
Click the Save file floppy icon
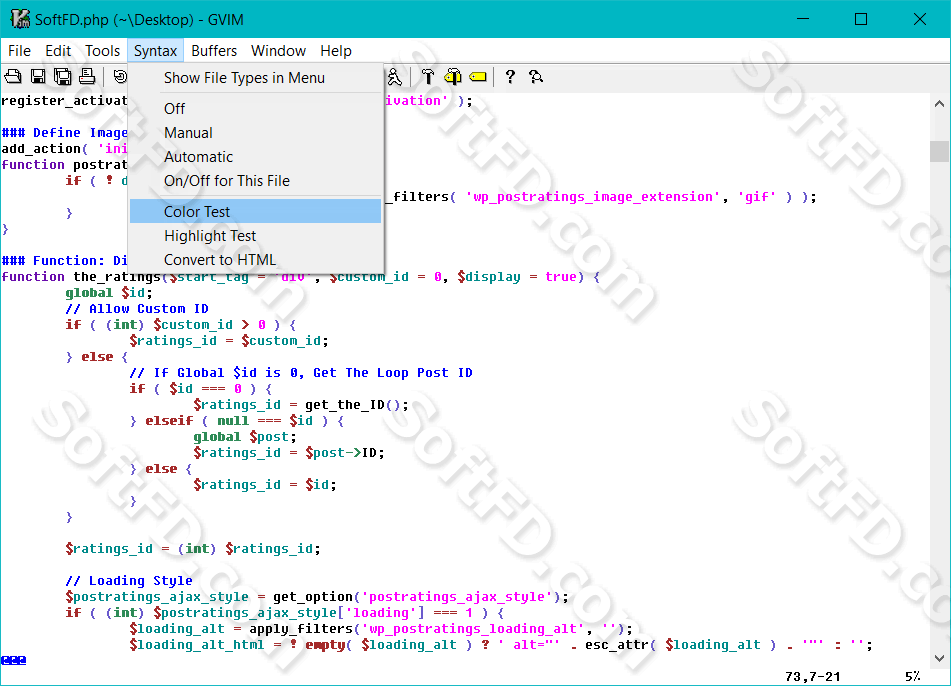pos(38,76)
